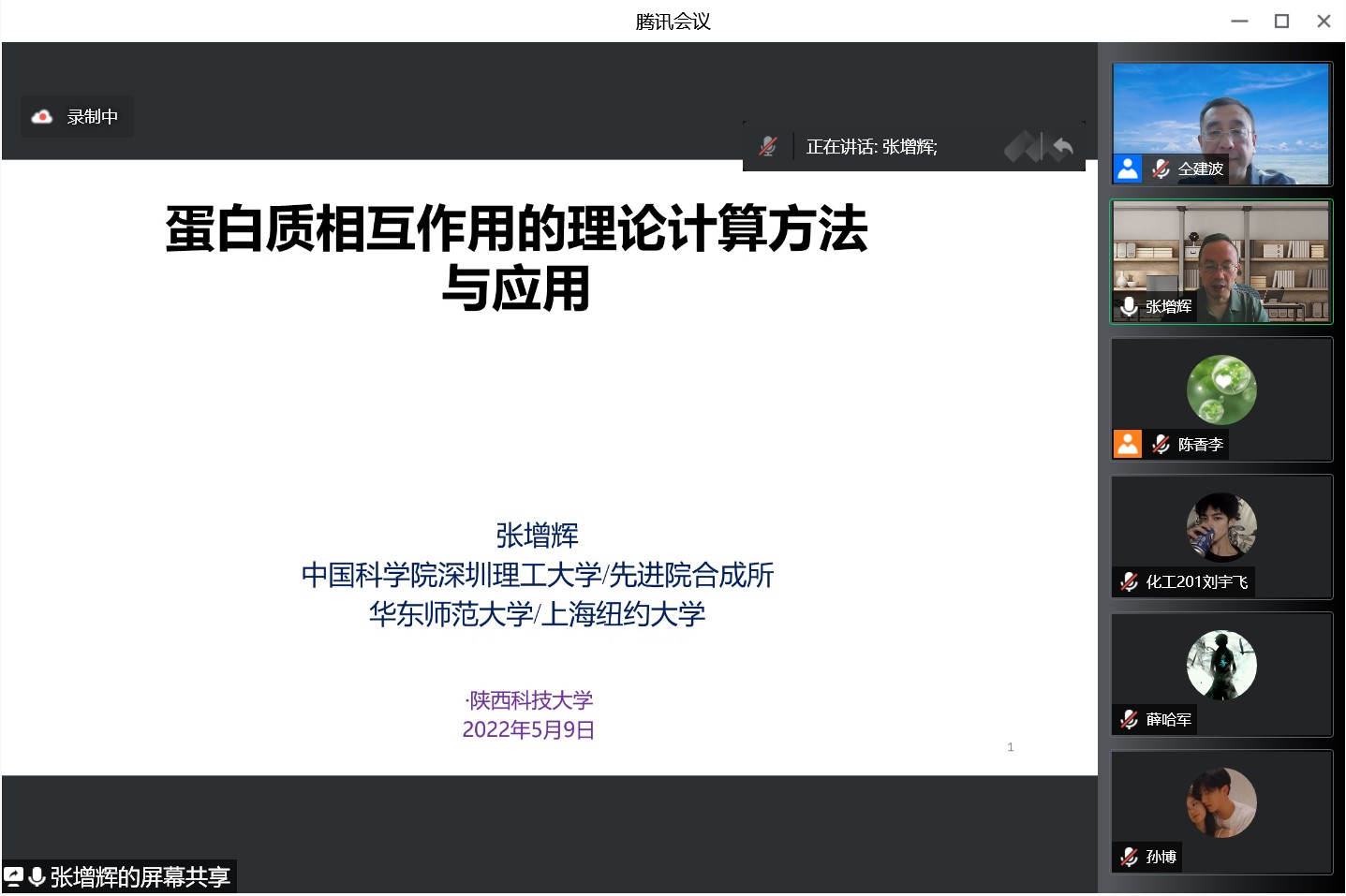Click the active microphone icon on 张增辉's video

[x=1129, y=306]
